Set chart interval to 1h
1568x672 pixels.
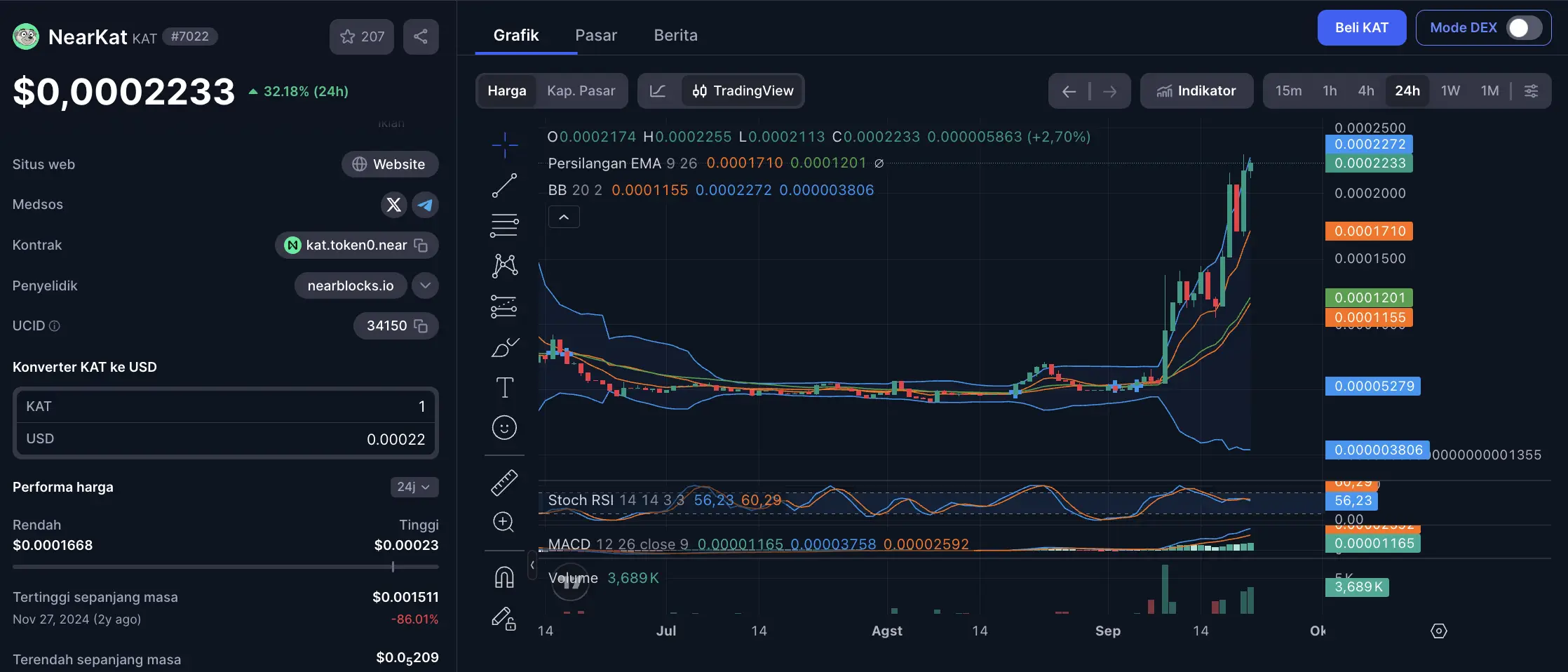1330,91
